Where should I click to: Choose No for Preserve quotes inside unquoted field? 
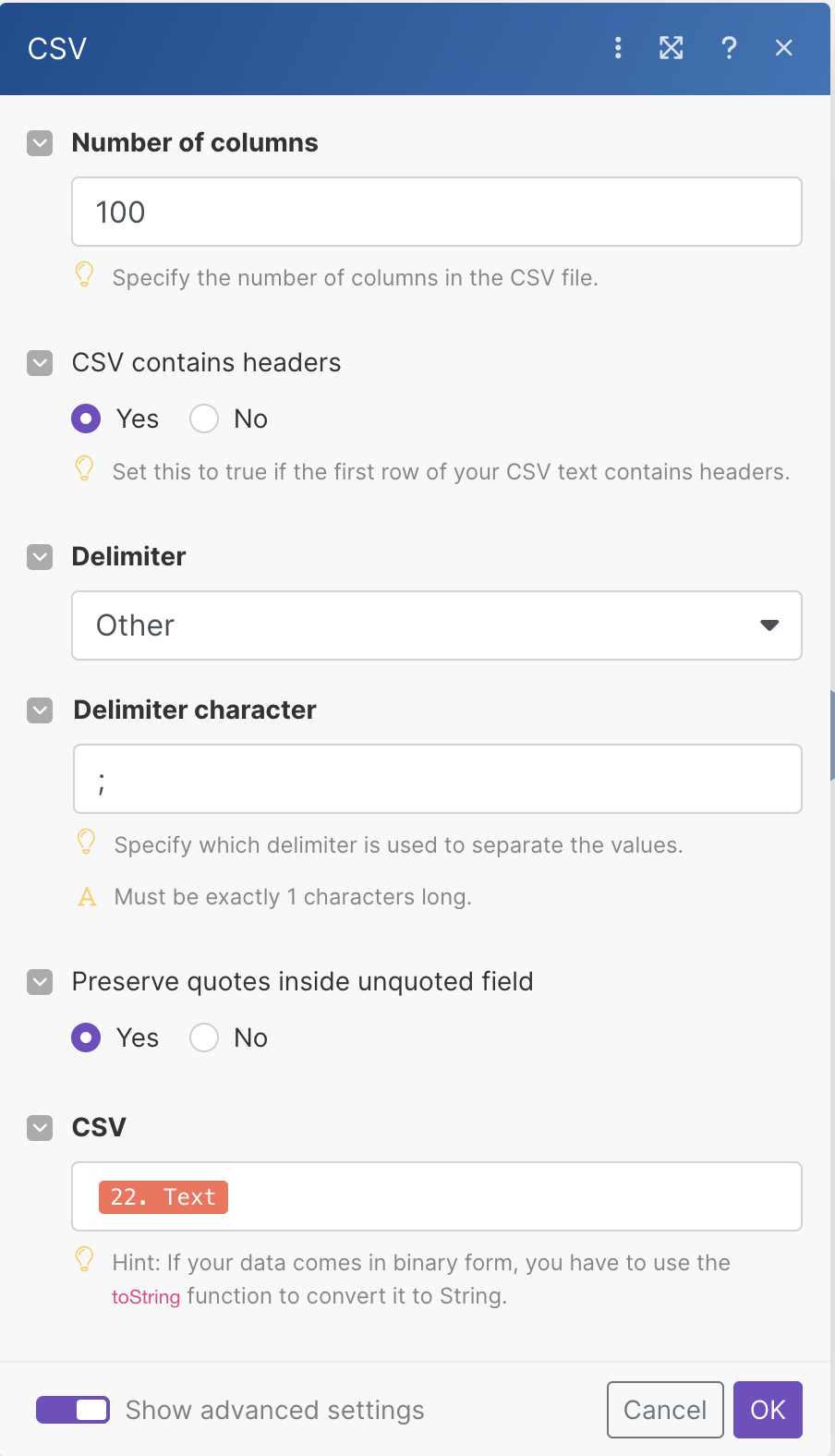pos(204,1037)
